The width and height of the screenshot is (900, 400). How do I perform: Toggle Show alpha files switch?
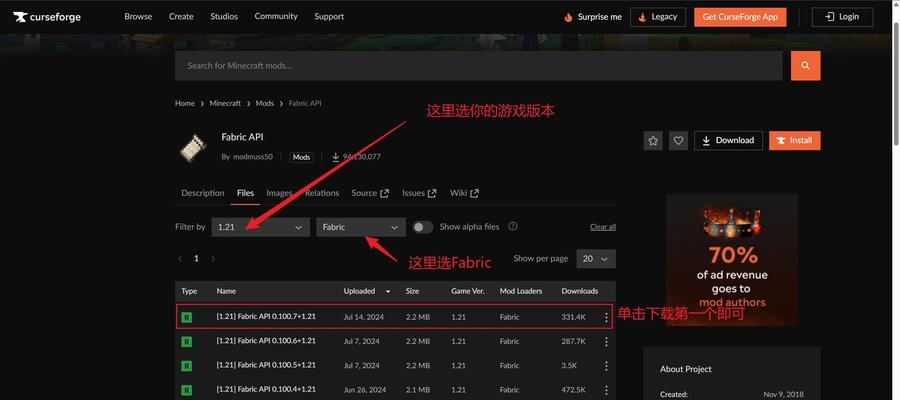[x=422, y=227]
